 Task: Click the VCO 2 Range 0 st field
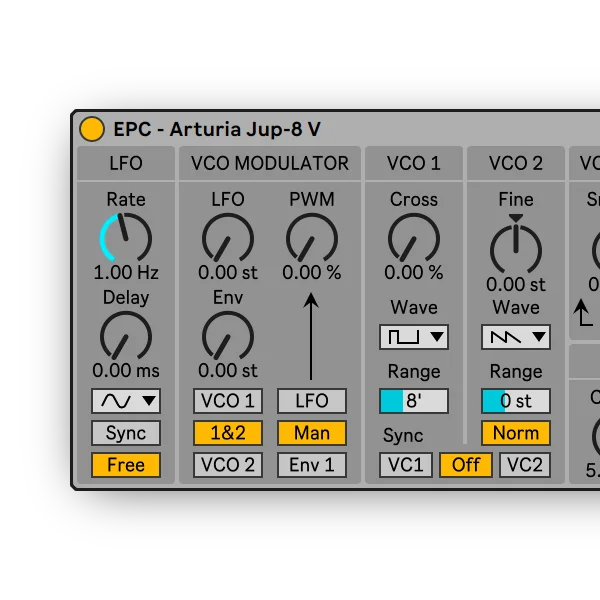tap(516, 401)
